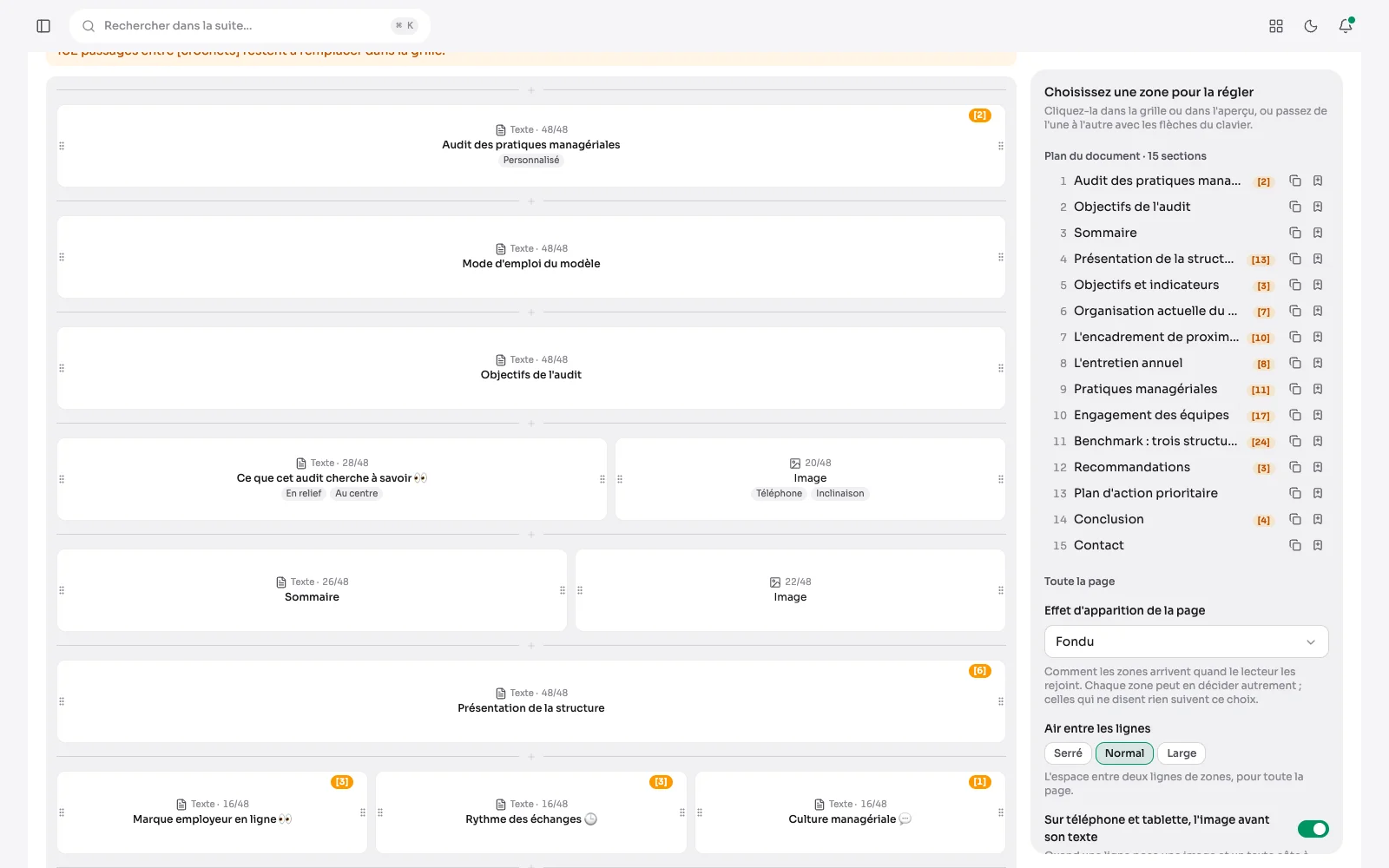Duplicate the Pratiques managériales section
The height and width of the screenshot is (868, 1389).
coord(1295,389)
